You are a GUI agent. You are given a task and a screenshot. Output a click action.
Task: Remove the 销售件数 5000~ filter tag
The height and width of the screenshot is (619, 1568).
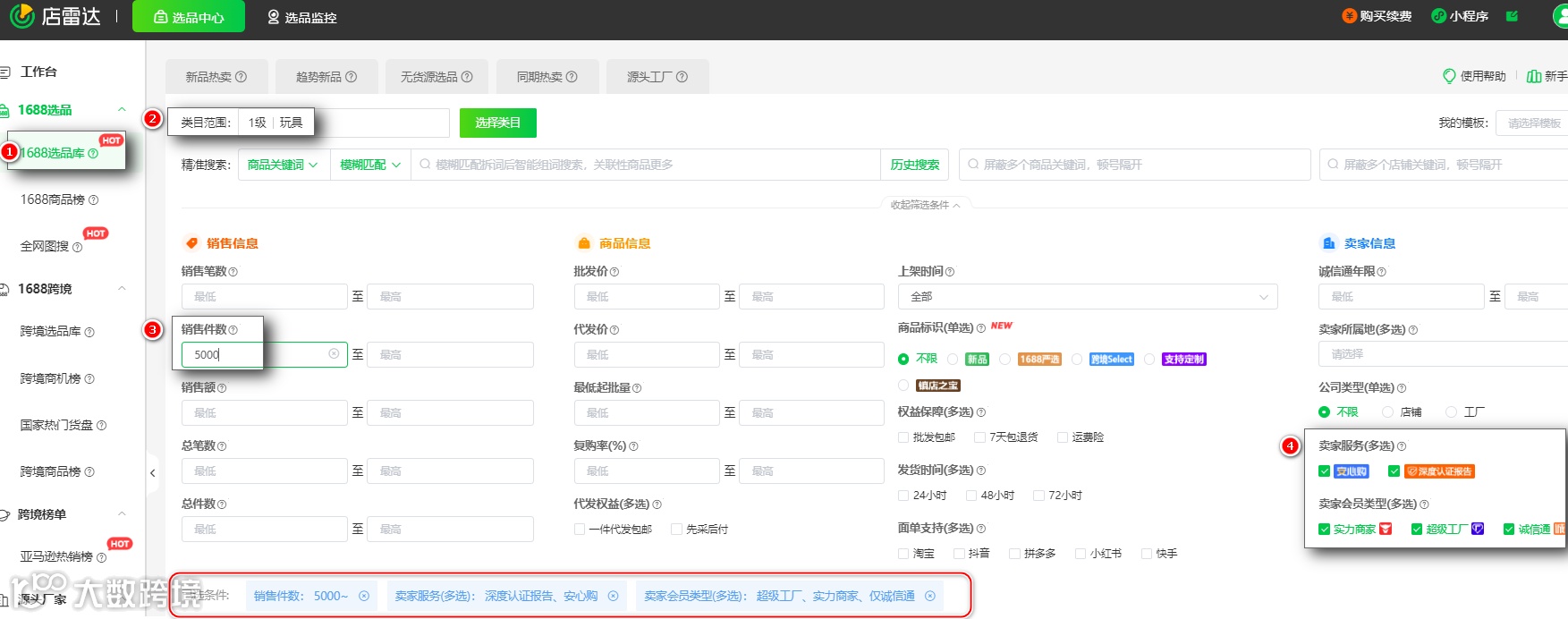(x=364, y=596)
